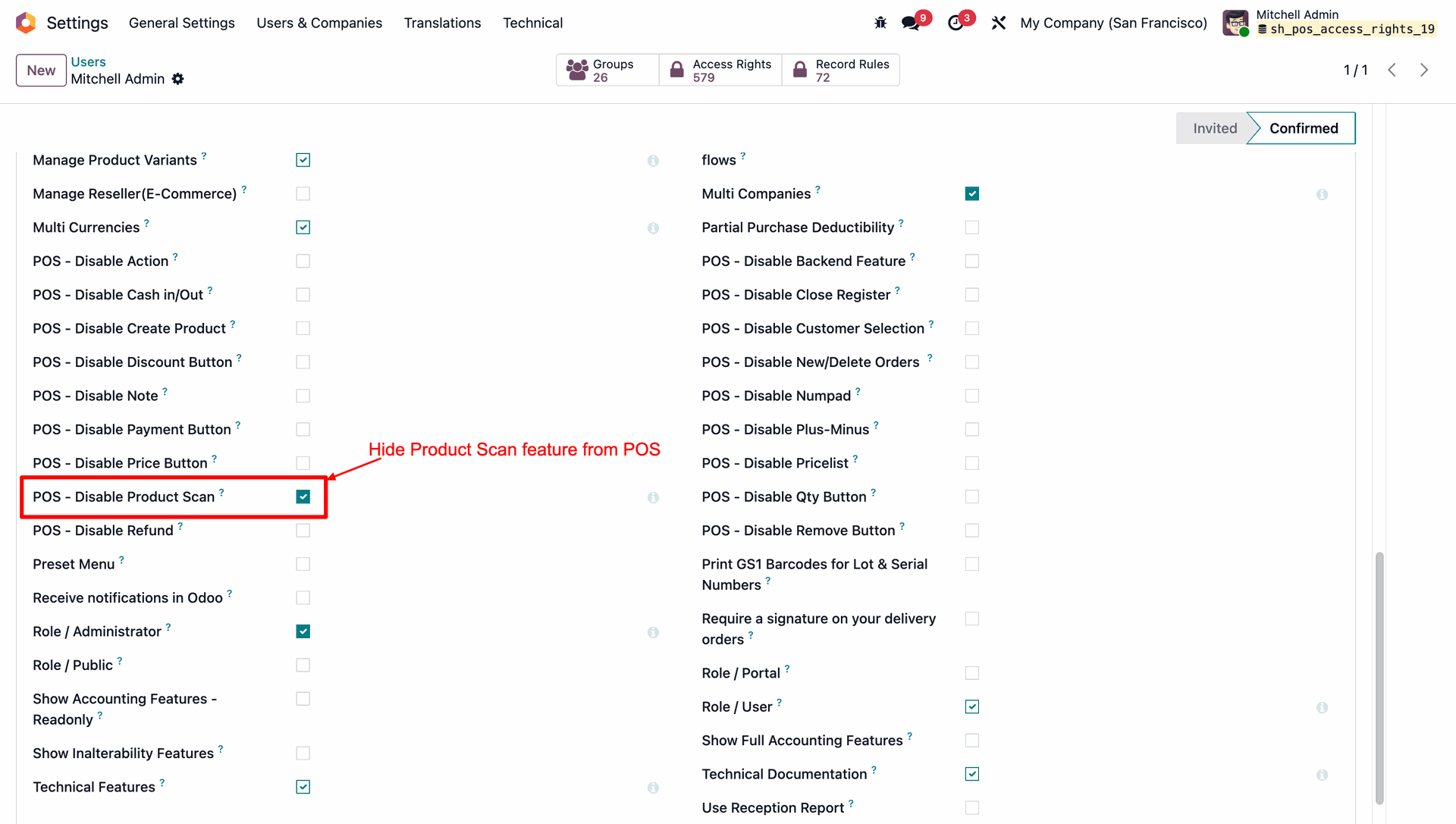Screen dimensions: 1456x824
Task: Open the Access Rights 579 stat button
Action: pos(720,70)
